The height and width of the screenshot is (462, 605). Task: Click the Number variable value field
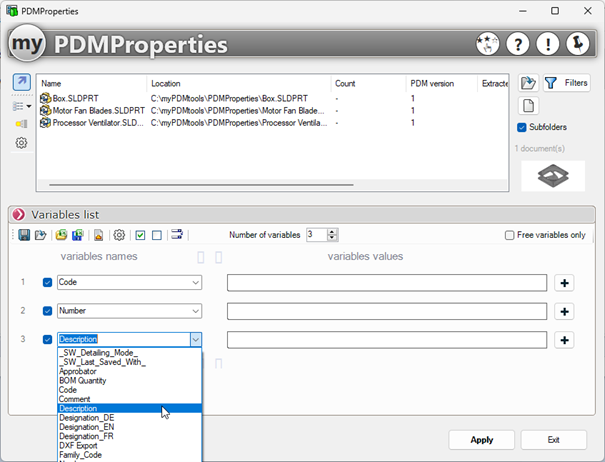coord(387,311)
